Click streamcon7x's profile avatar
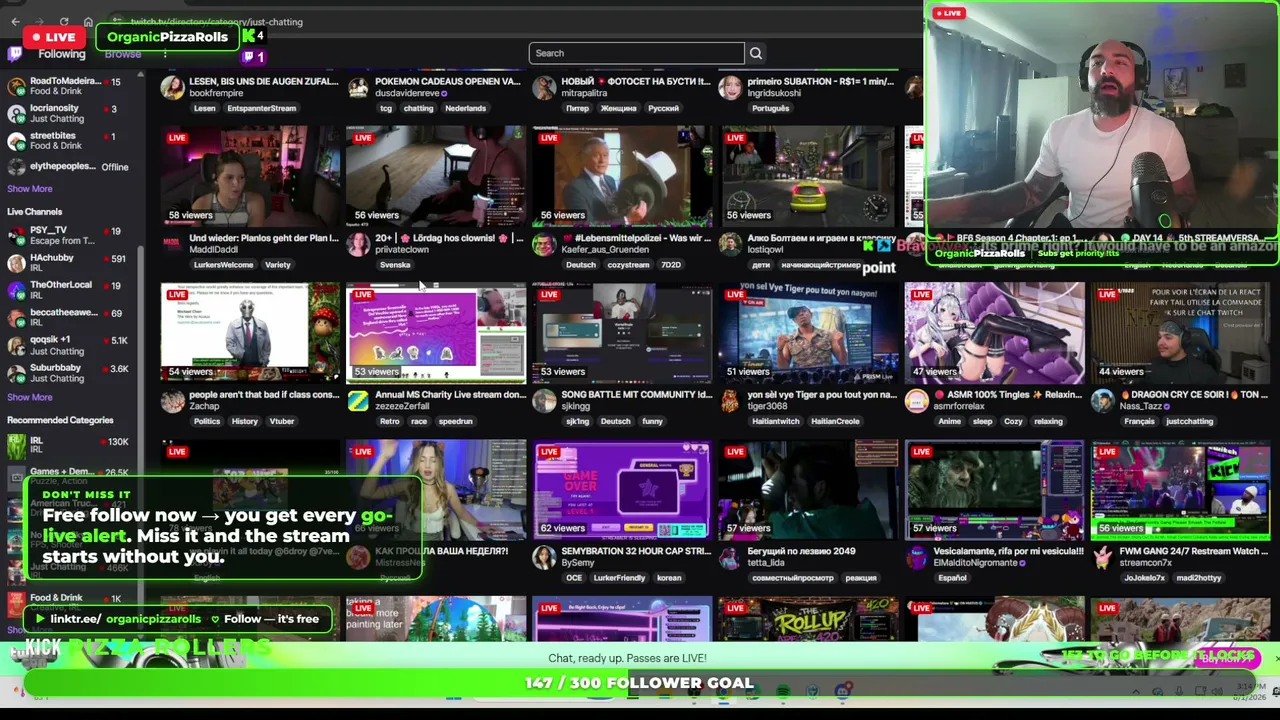 tap(1102, 557)
